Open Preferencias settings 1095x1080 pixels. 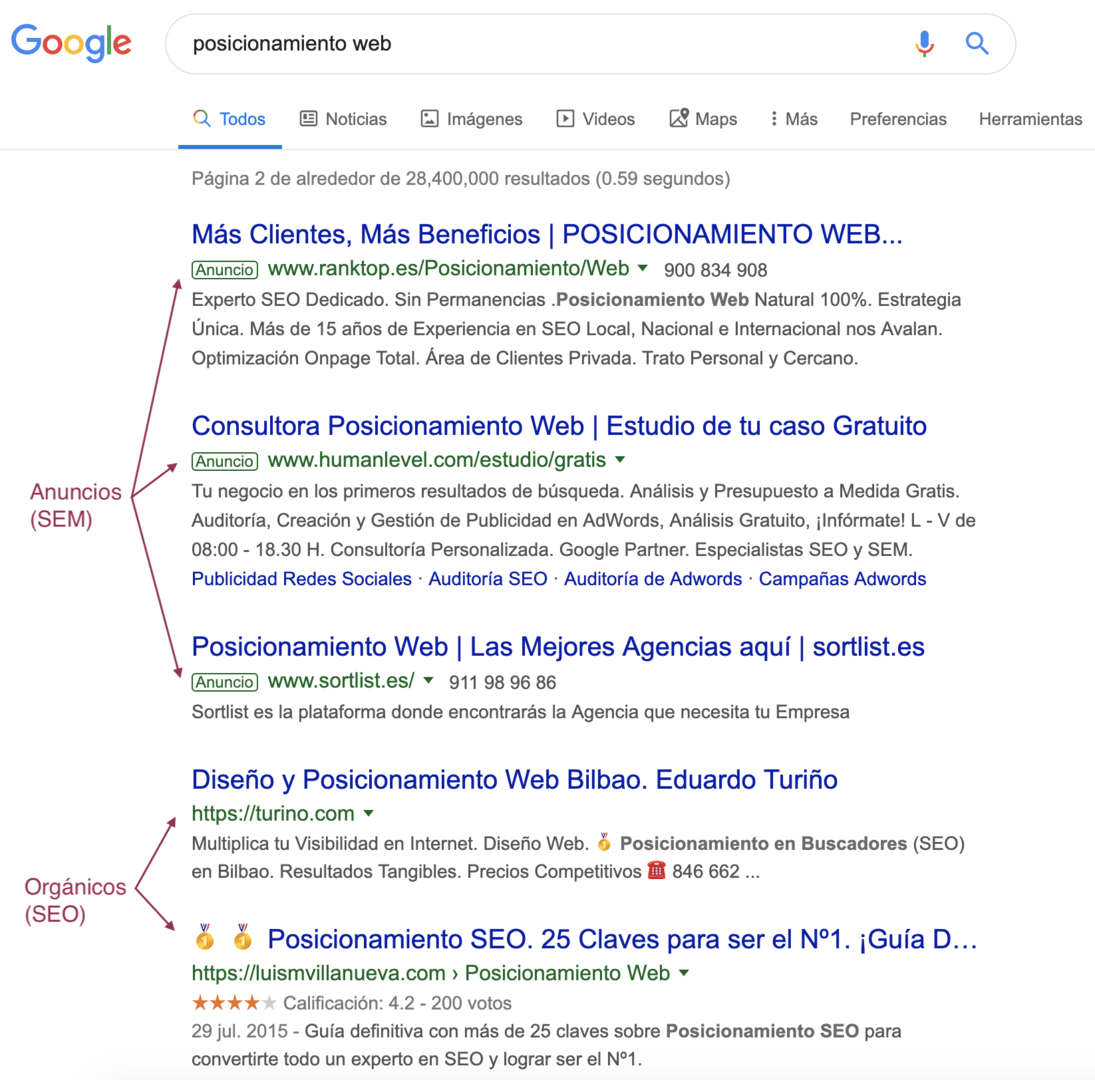[x=898, y=119]
